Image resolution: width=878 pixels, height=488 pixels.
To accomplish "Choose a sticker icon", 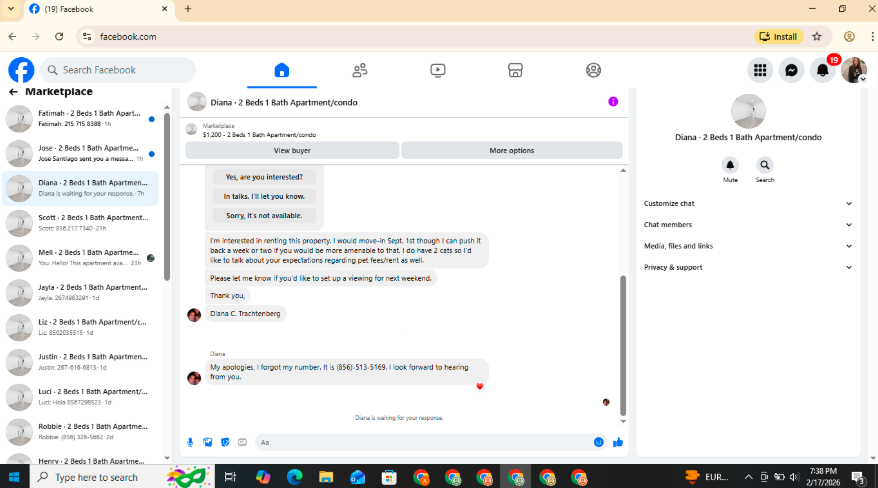I will coord(225,442).
